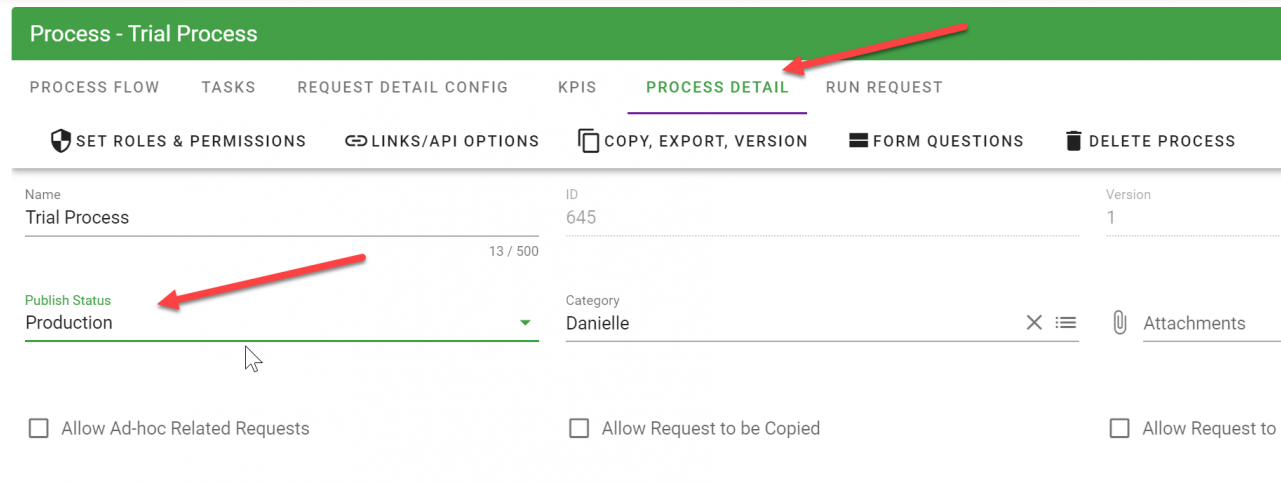Click the Attachments field

[1205, 323]
